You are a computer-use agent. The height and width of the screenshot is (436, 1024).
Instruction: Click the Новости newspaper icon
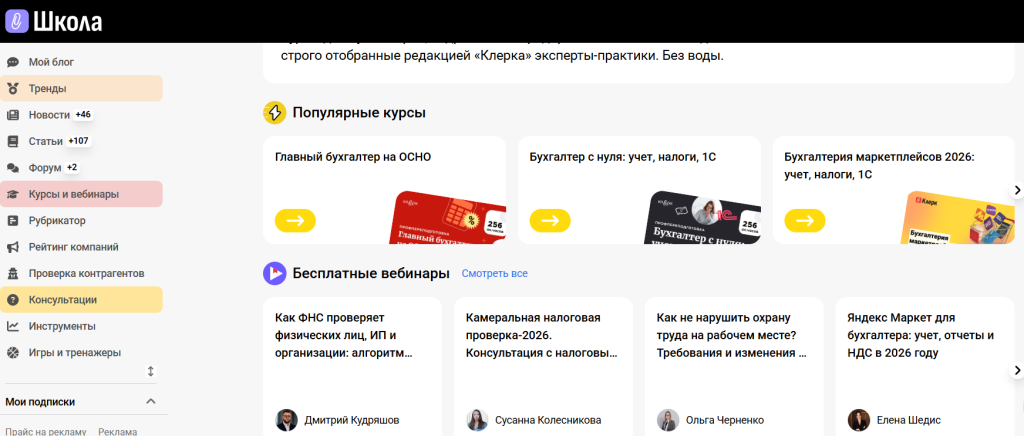pyautogui.click(x=12, y=115)
